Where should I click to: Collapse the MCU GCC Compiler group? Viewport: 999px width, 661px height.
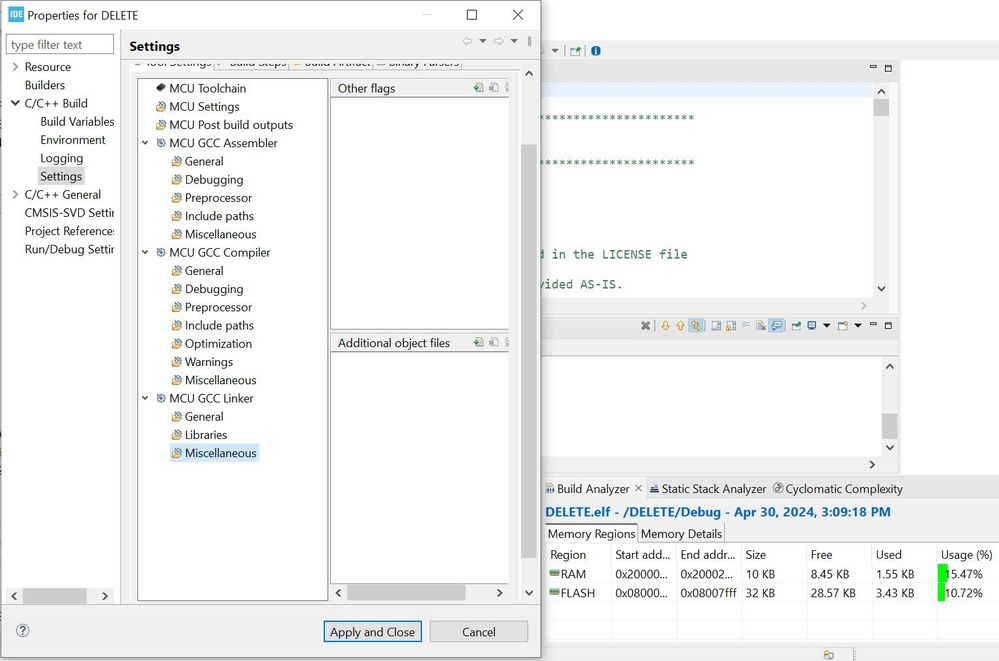tap(145, 252)
